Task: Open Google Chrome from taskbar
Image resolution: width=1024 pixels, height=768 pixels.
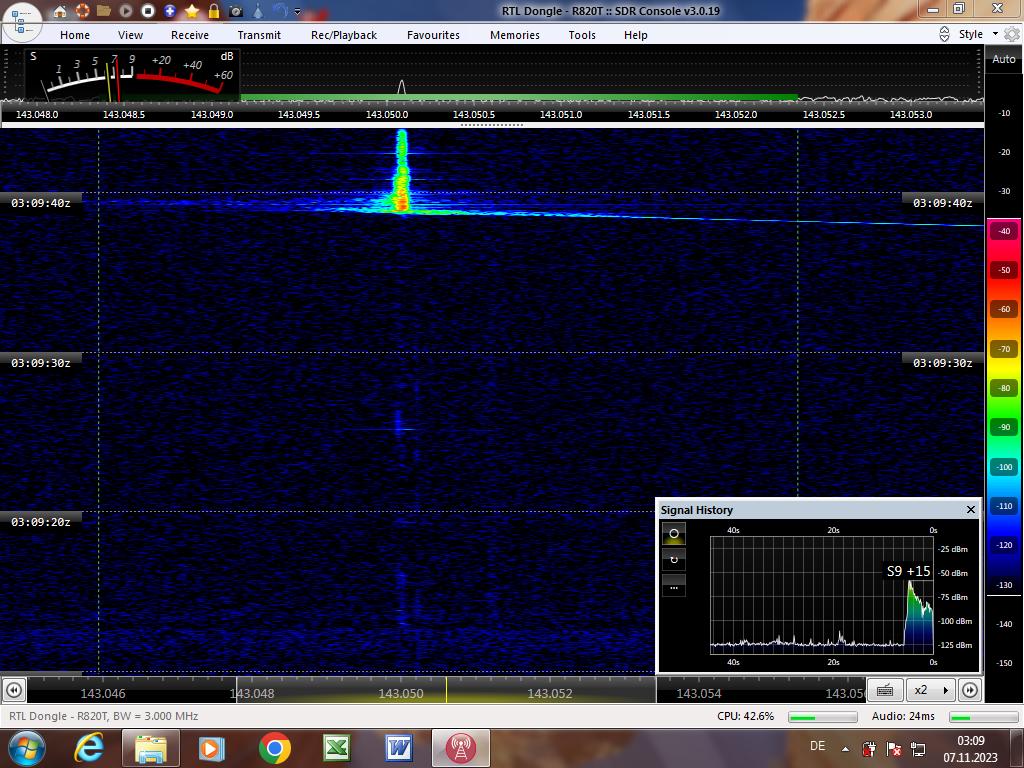Action: (274, 748)
